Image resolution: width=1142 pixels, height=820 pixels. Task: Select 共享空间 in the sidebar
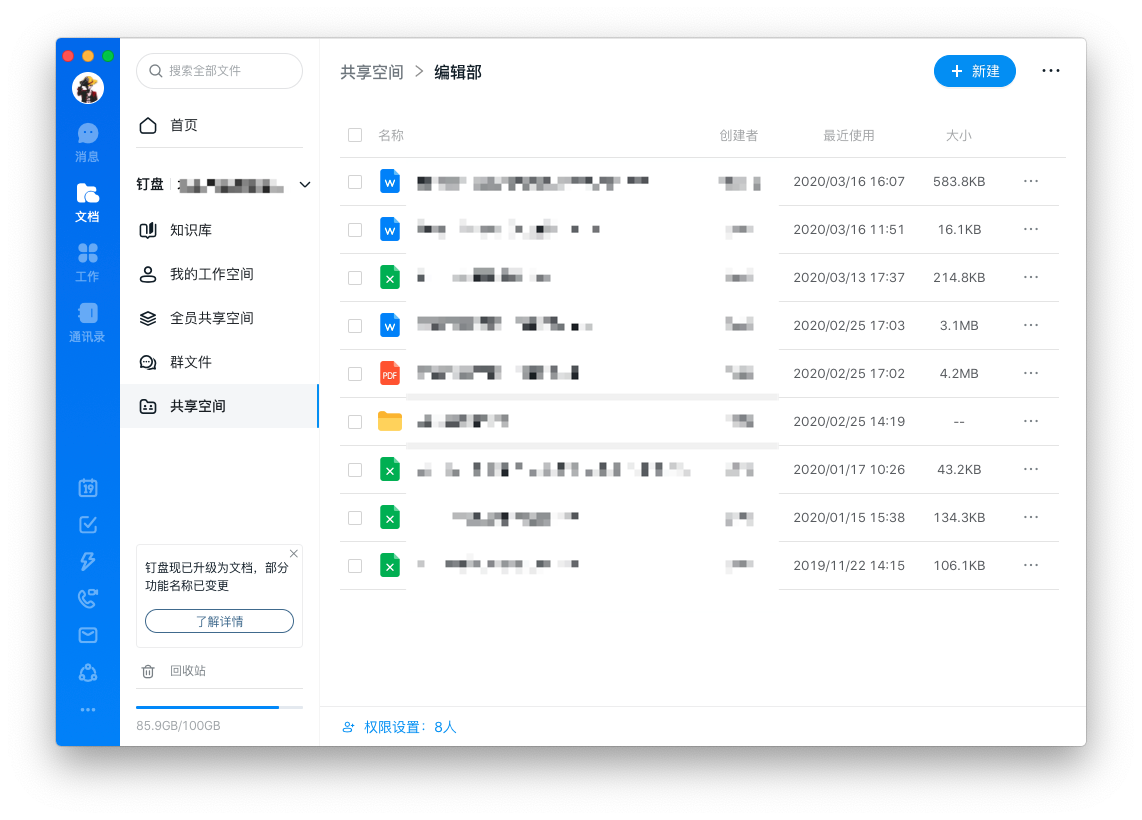(220, 406)
